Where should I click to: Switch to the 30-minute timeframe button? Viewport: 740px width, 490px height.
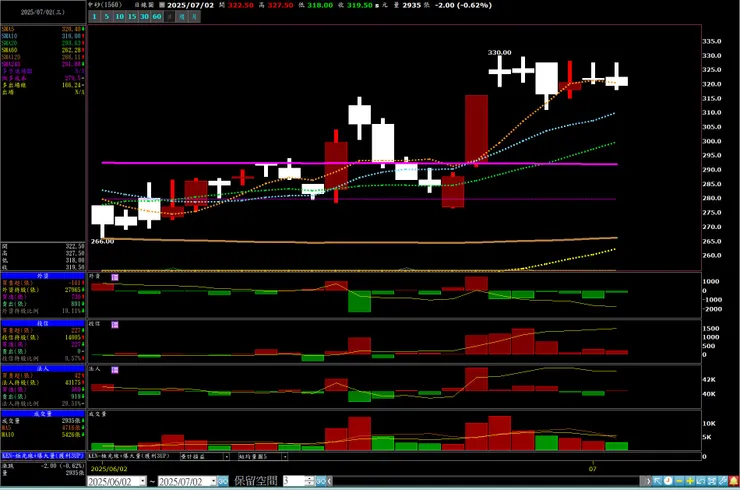pyautogui.click(x=144, y=17)
